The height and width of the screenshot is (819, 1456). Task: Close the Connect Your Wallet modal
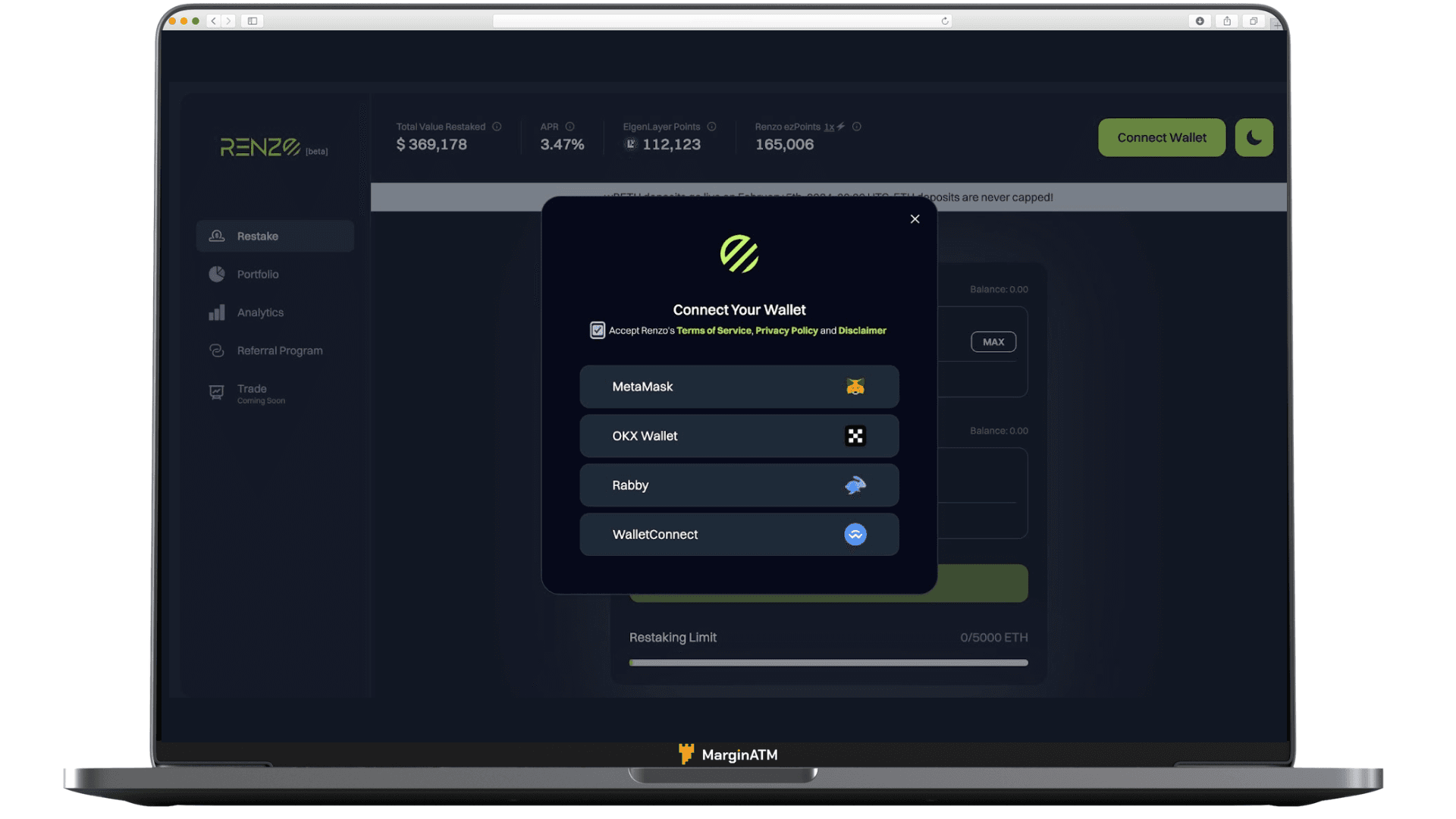[x=915, y=219]
